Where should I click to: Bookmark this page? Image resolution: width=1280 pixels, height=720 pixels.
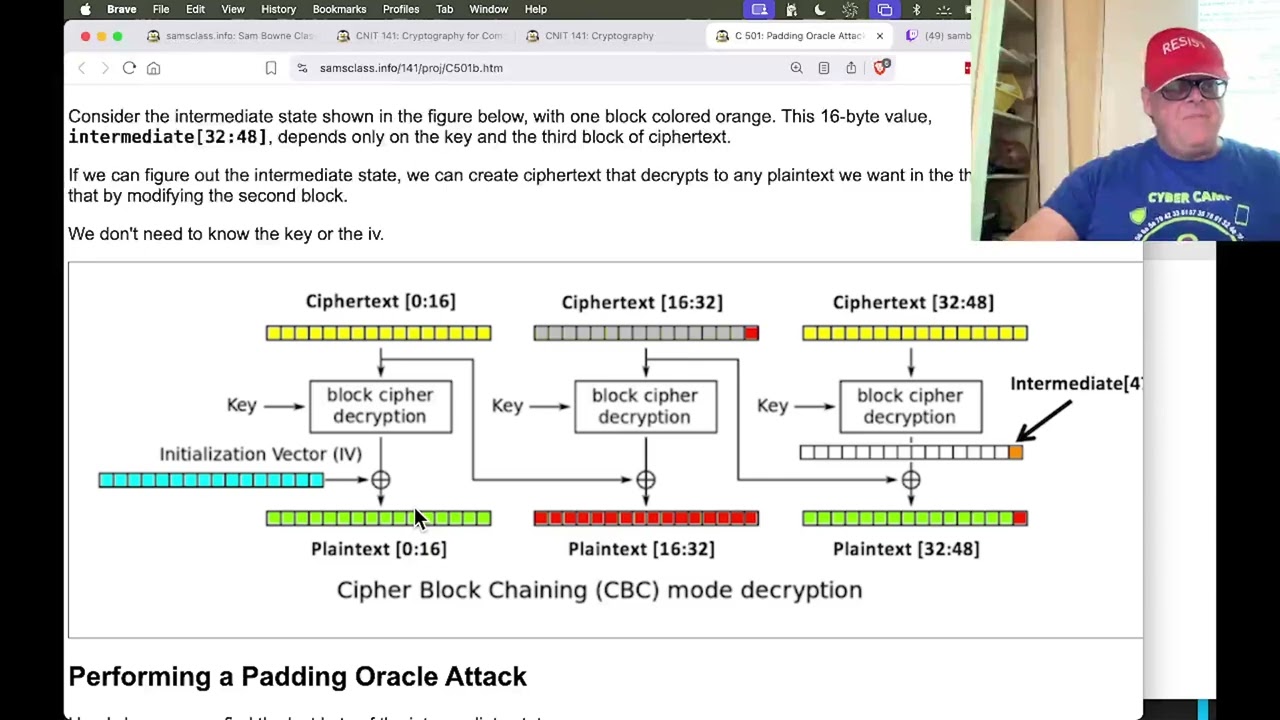tap(270, 68)
